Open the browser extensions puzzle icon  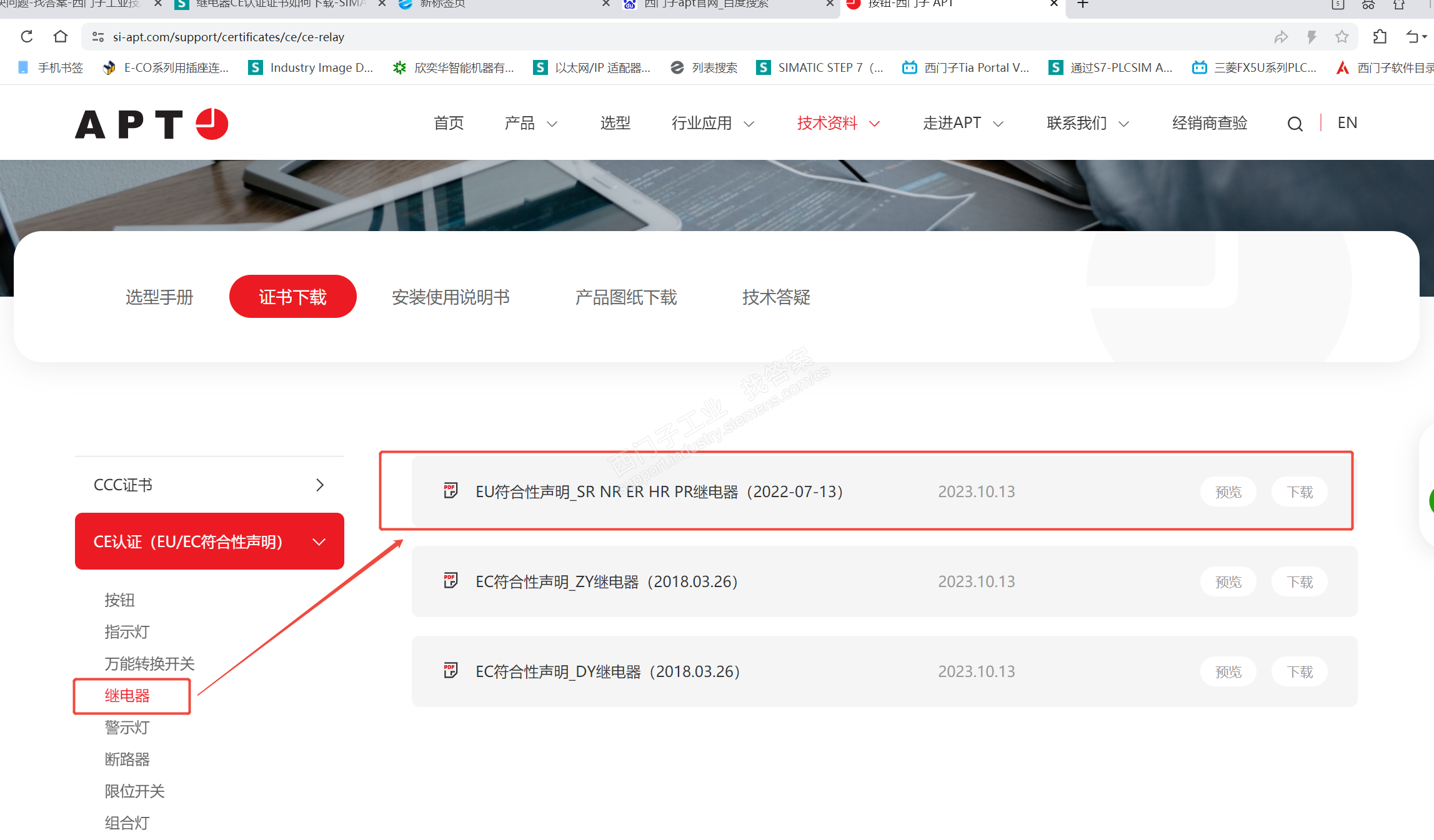[1380, 37]
